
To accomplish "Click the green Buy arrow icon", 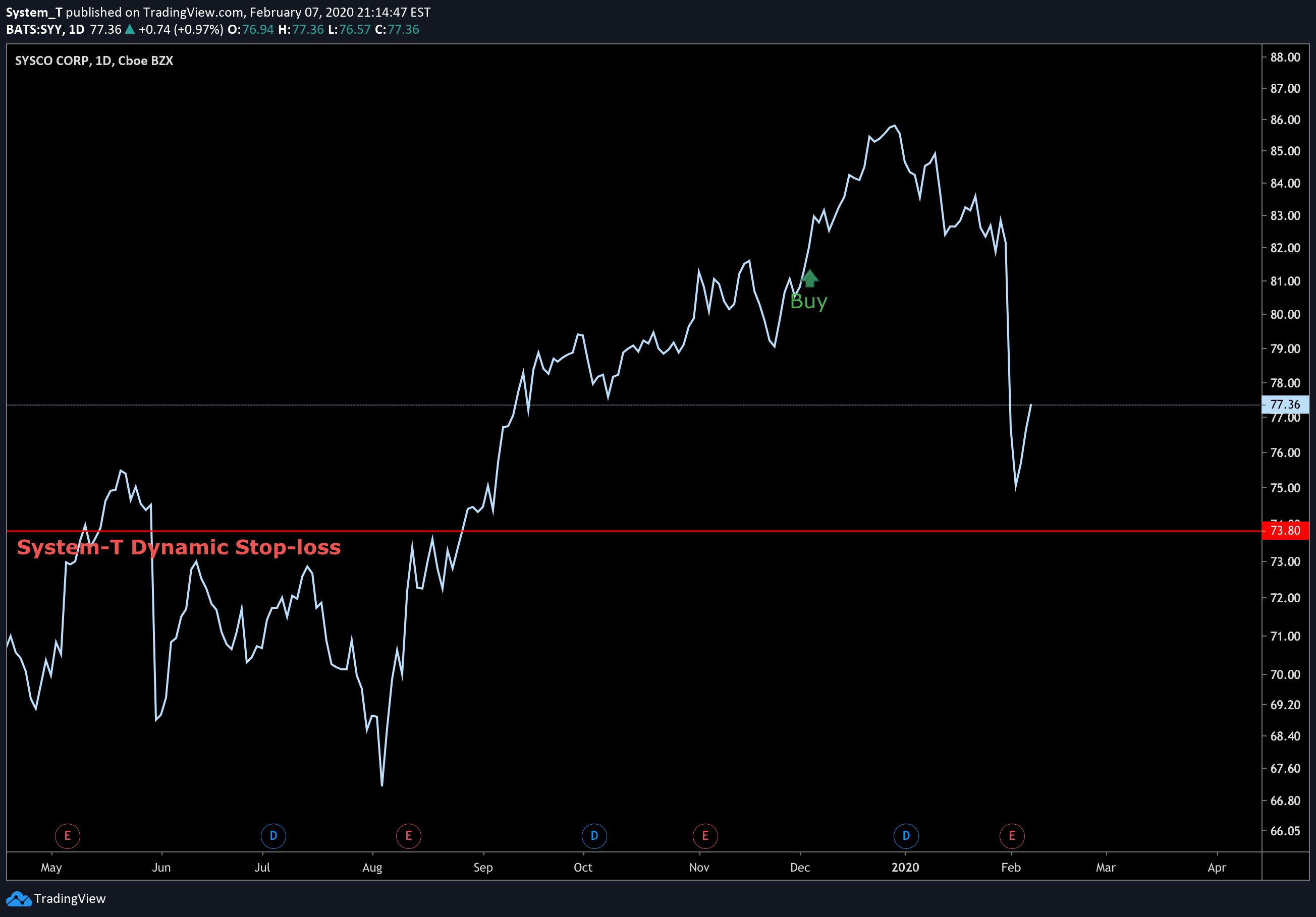I will point(809,278).
